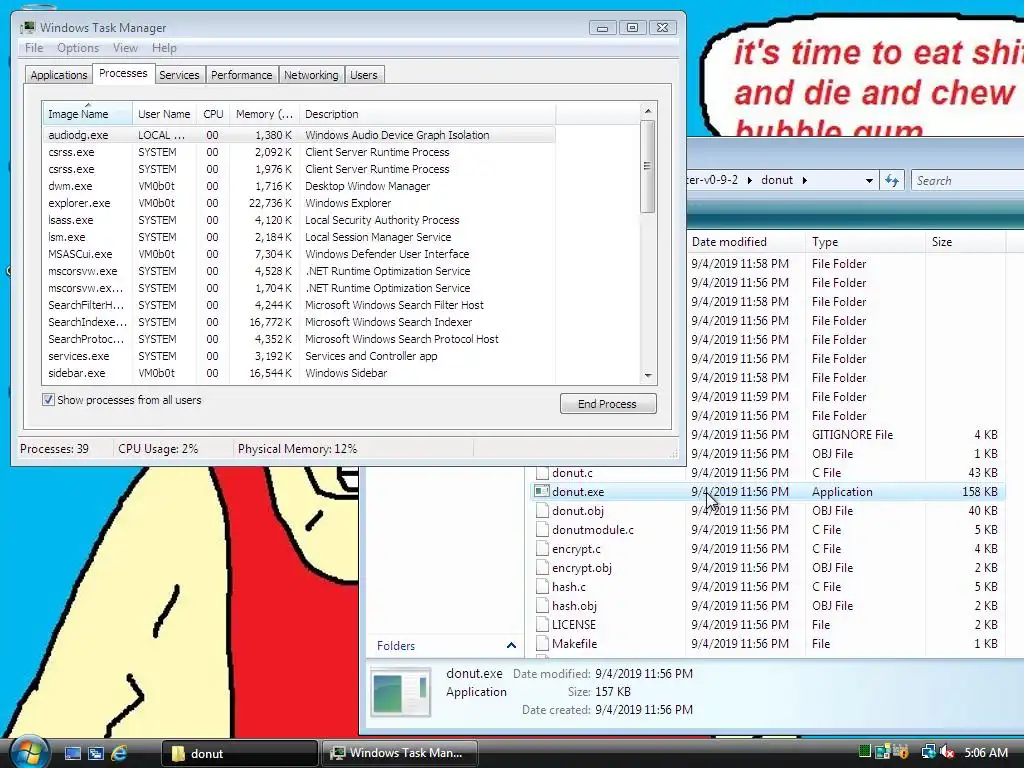Expand arrow before donut breadcrumb
Viewport: 1024px width, 768px height.
coord(749,180)
